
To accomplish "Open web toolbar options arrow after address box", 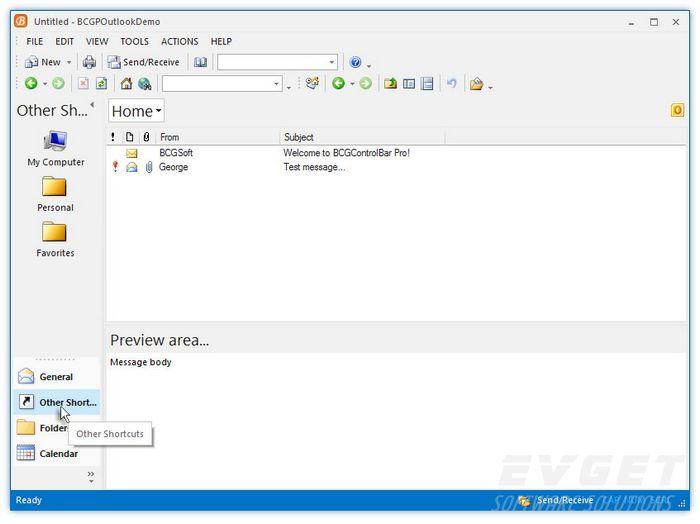I will (x=288, y=86).
